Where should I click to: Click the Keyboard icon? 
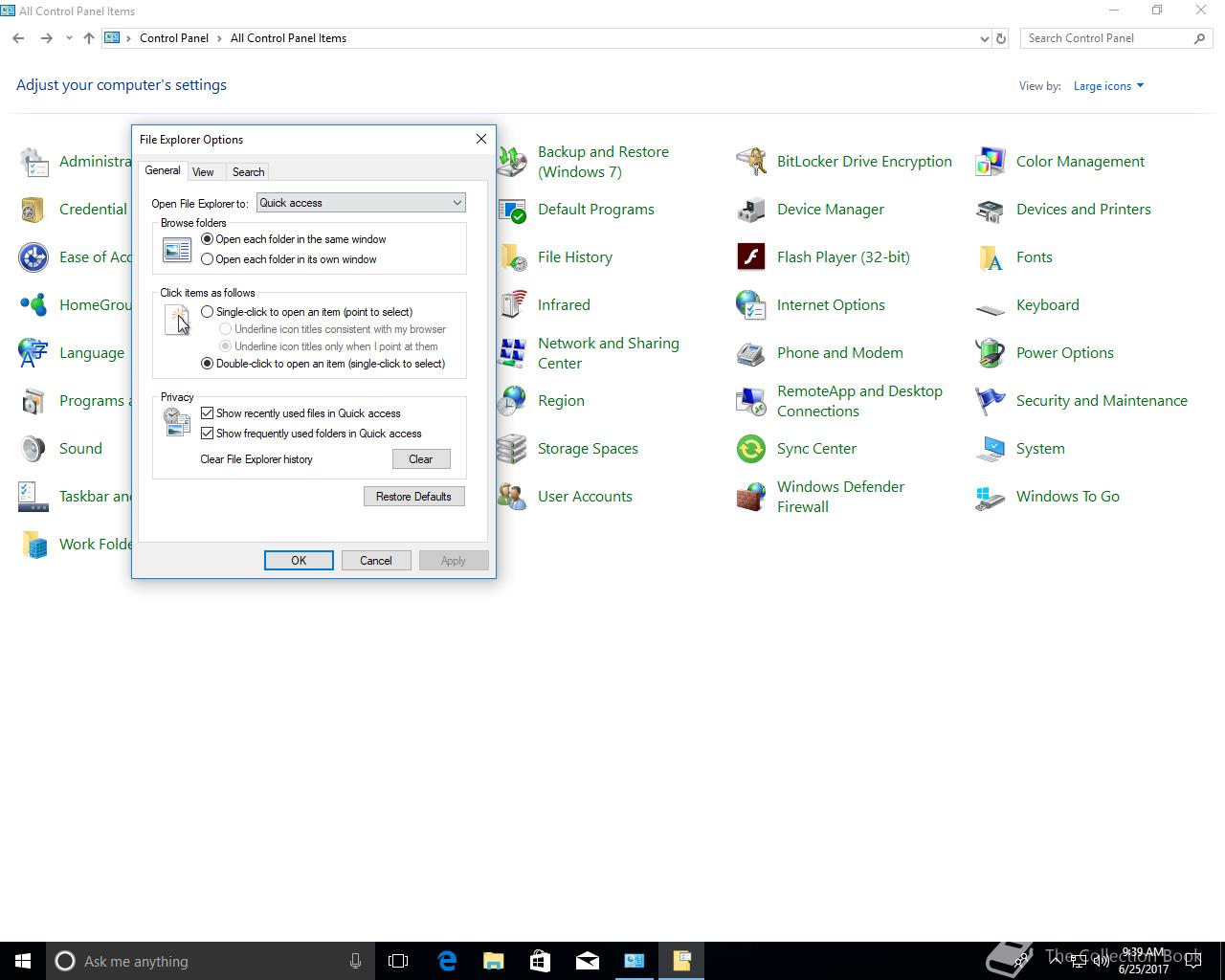tap(991, 308)
